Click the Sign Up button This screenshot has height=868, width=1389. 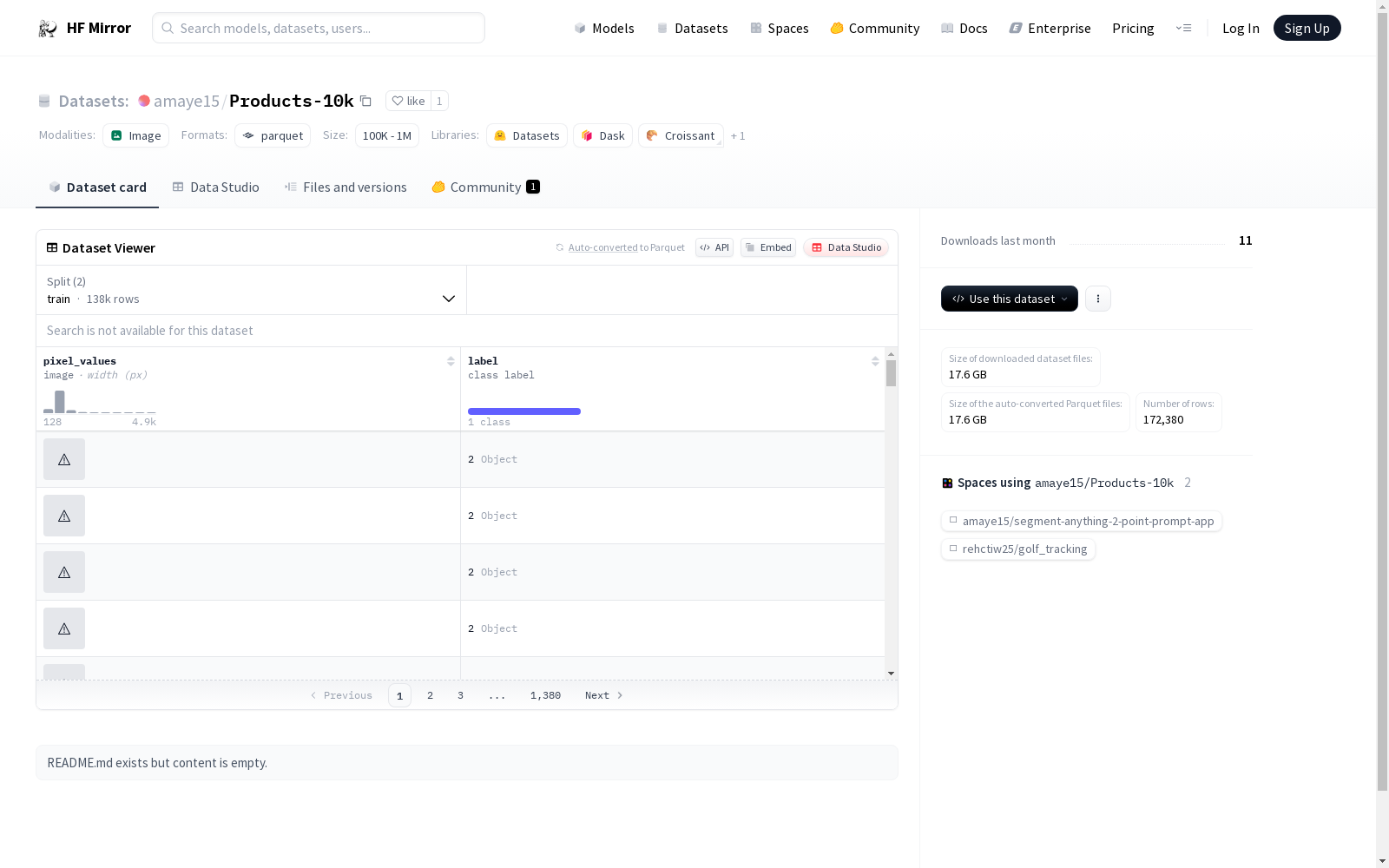click(1307, 29)
